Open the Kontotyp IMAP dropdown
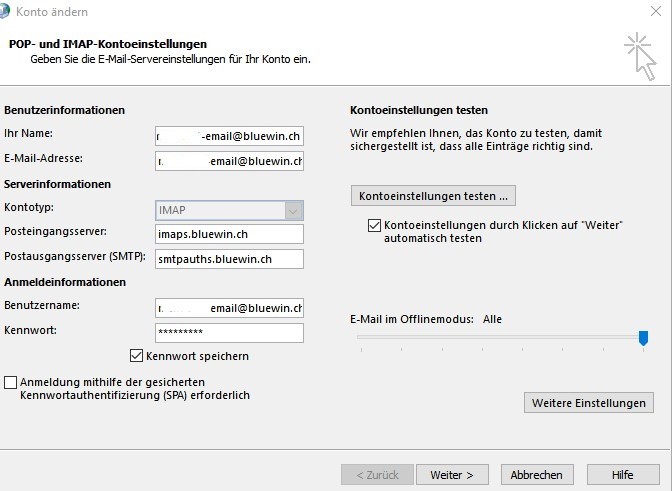This screenshot has height=491, width=672. pyautogui.click(x=293, y=210)
